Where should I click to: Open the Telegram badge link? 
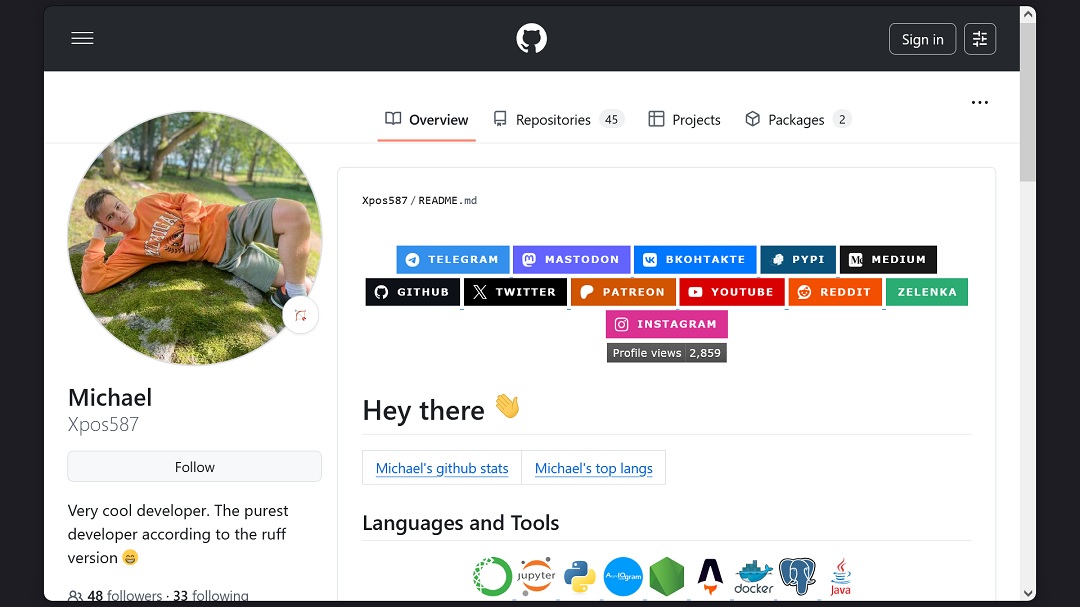click(x=453, y=260)
